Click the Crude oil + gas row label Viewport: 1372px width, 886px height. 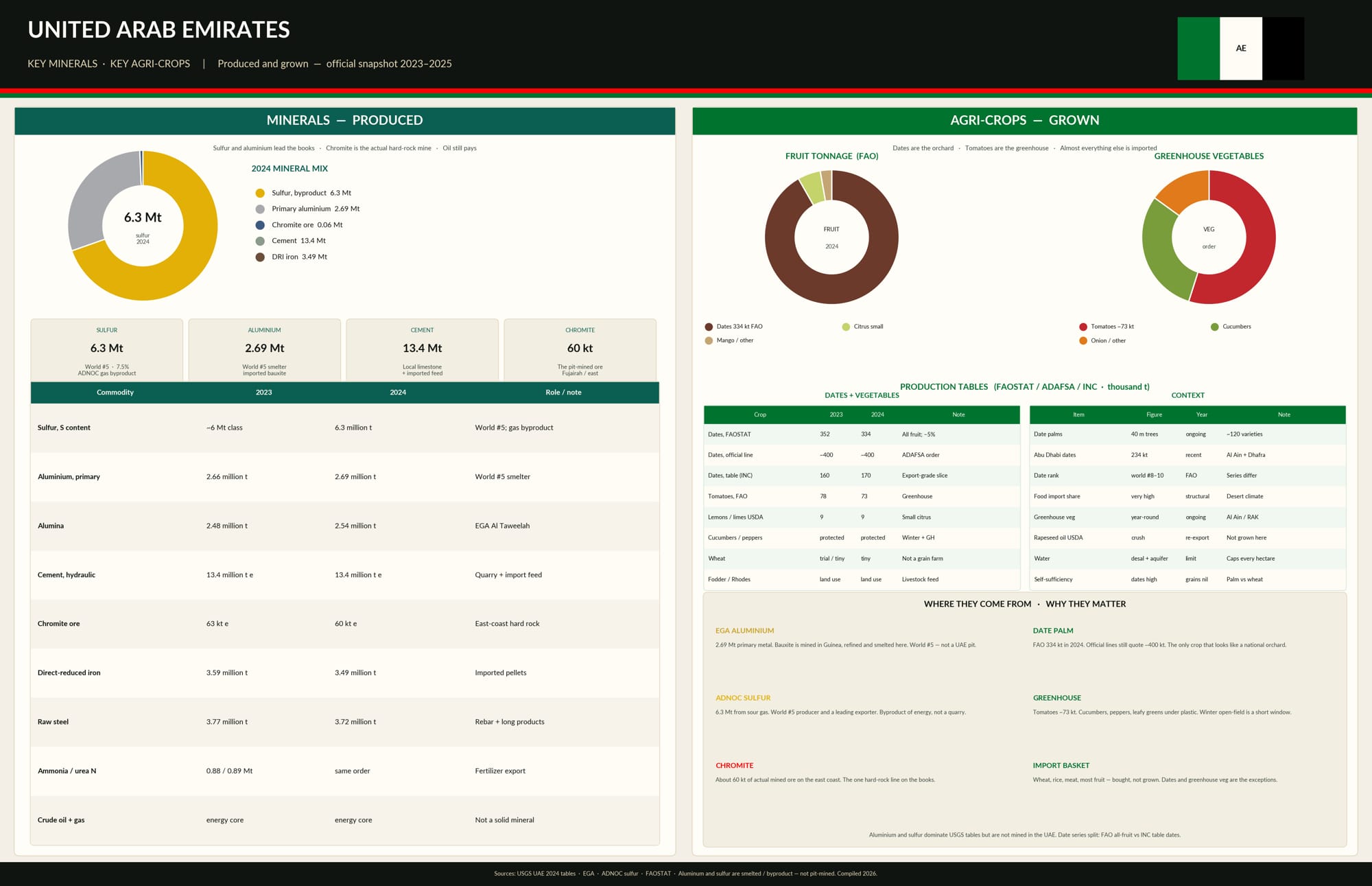[61, 820]
